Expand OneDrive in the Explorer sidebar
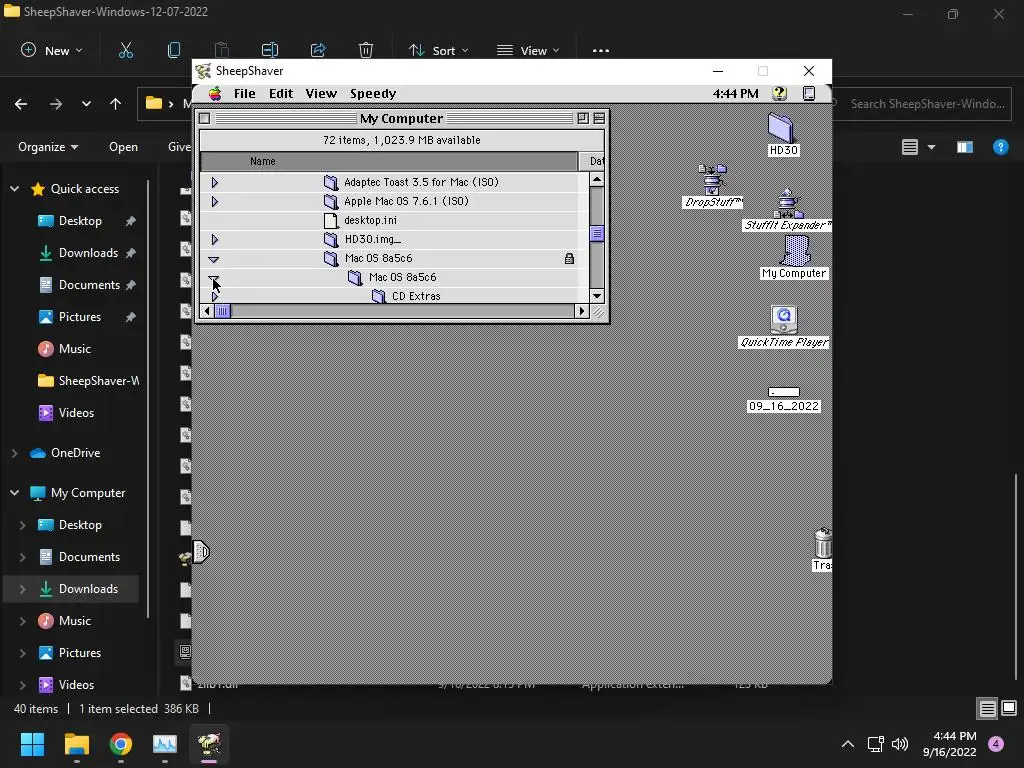 (x=14, y=453)
